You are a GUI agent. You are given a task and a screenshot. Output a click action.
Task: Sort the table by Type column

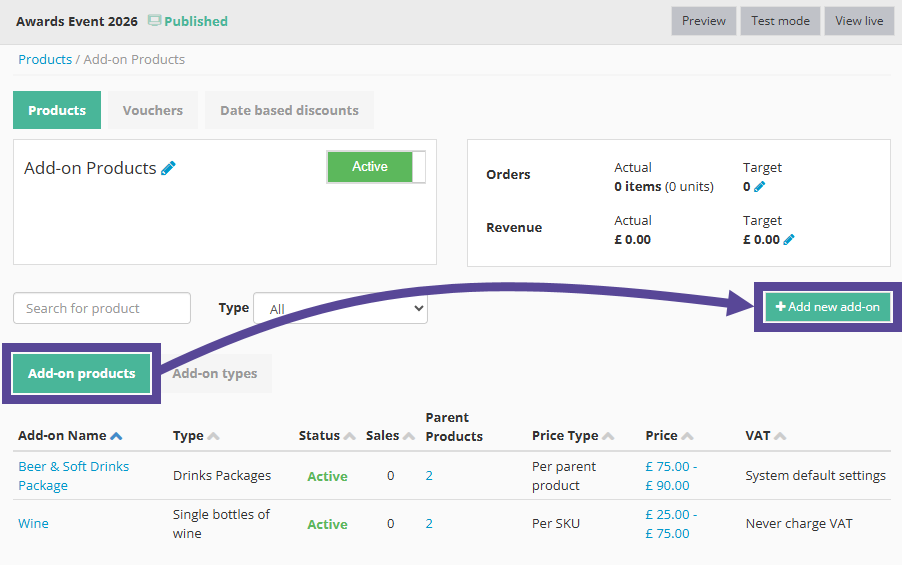coord(213,436)
